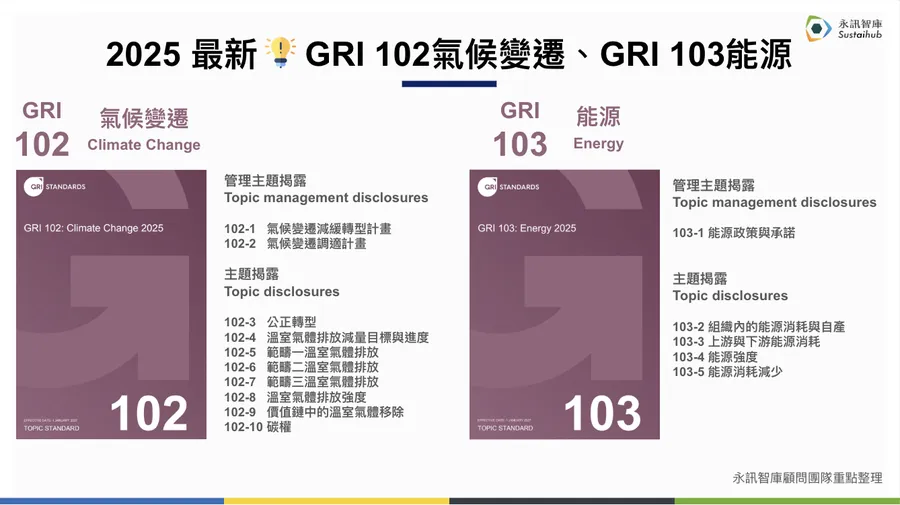Click the light bulb icon in the title
900x505 pixels.
click(281, 53)
